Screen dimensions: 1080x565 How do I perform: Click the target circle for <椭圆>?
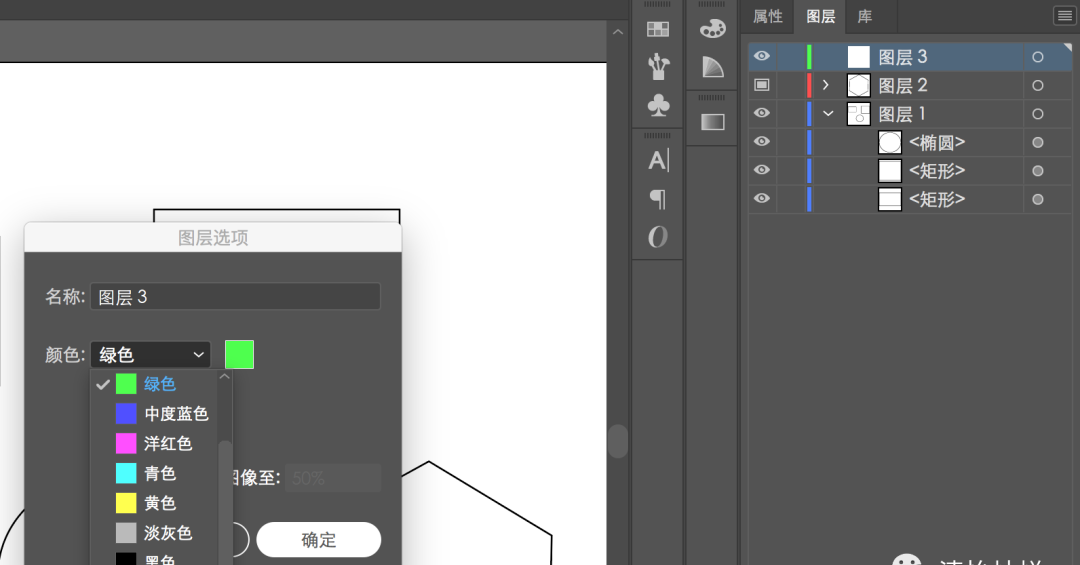coord(1038,143)
